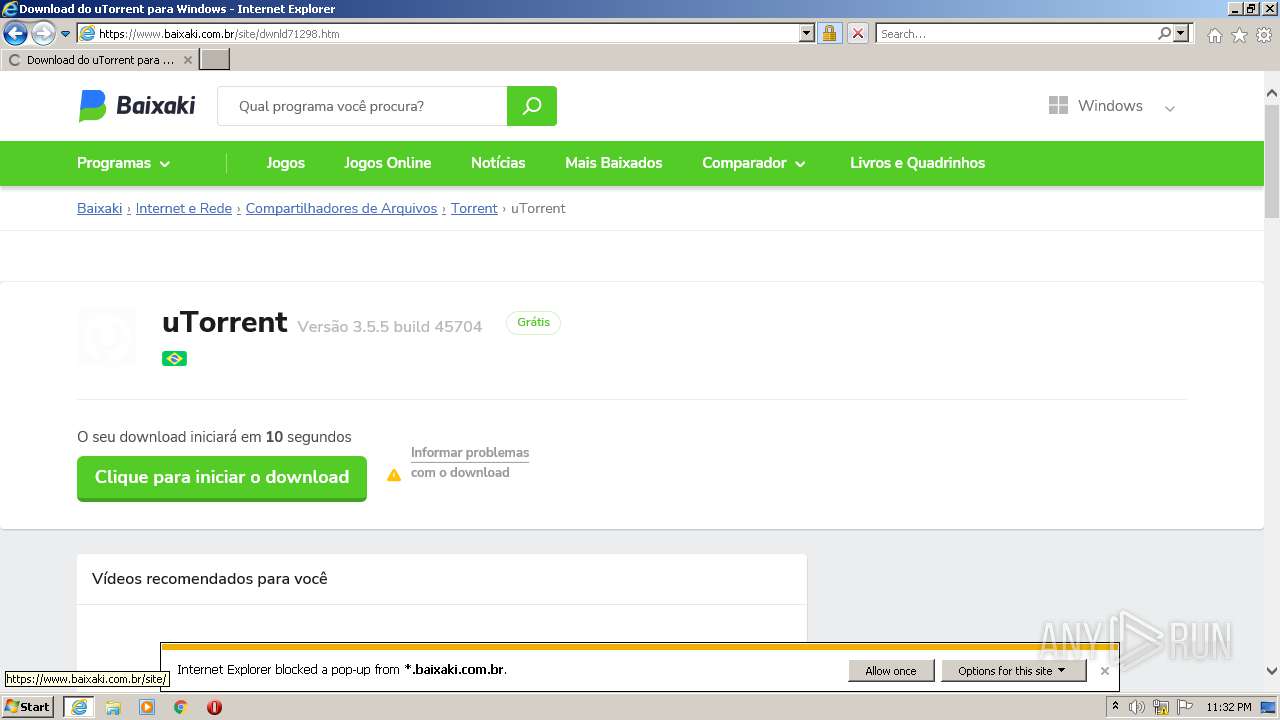
Task: Stop page loading with the red X
Action: pyautogui.click(x=858, y=34)
